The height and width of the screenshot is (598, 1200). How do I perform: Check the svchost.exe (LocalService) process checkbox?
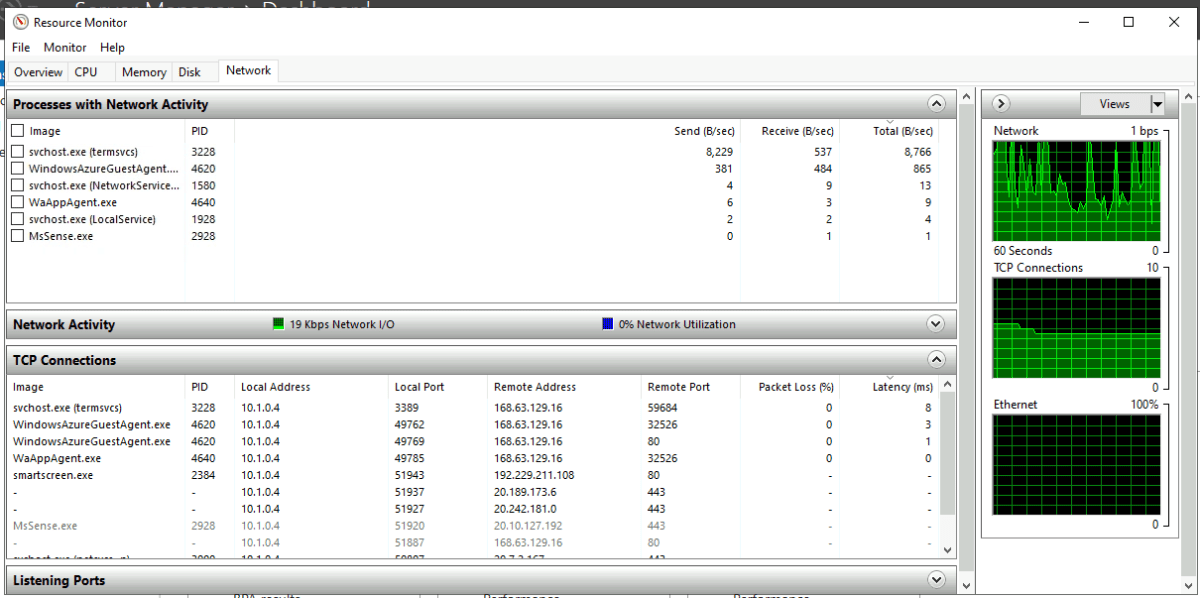pos(18,219)
